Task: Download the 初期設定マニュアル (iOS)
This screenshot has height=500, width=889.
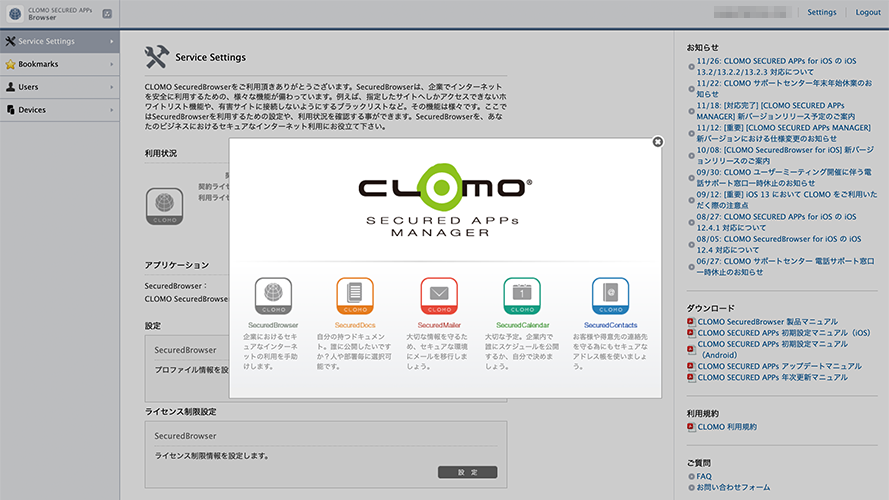Action: coord(784,333)
